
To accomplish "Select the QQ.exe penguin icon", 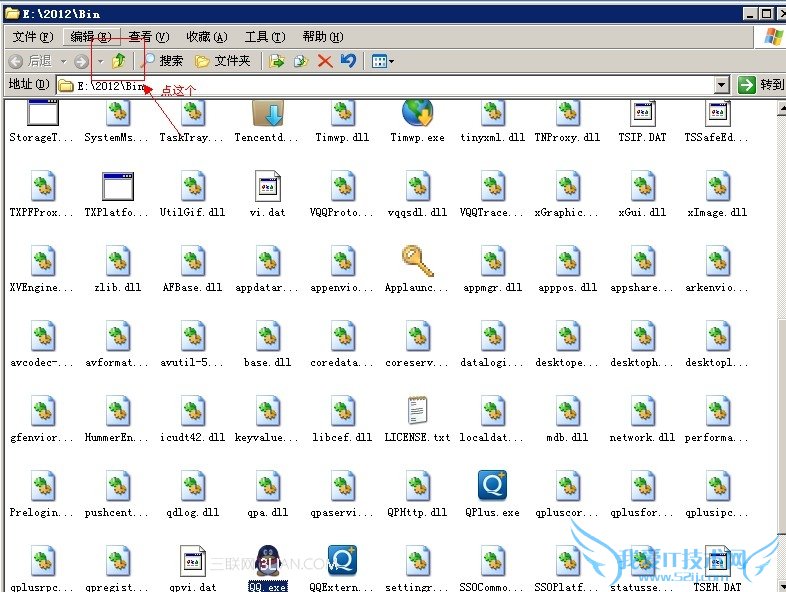I will point(267,563).
